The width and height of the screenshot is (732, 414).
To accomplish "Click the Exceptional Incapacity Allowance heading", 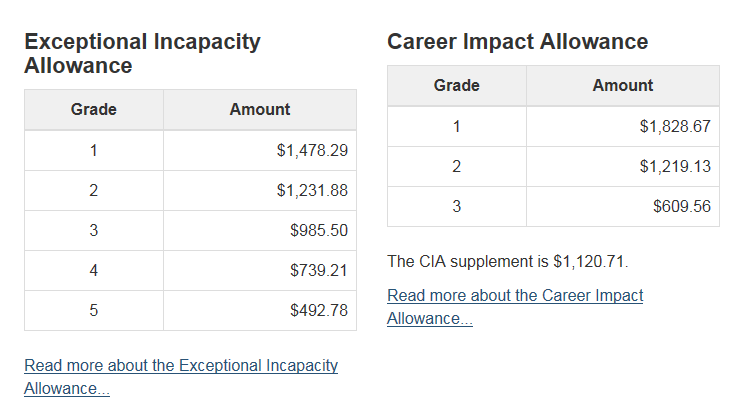I will click(142, 53).
